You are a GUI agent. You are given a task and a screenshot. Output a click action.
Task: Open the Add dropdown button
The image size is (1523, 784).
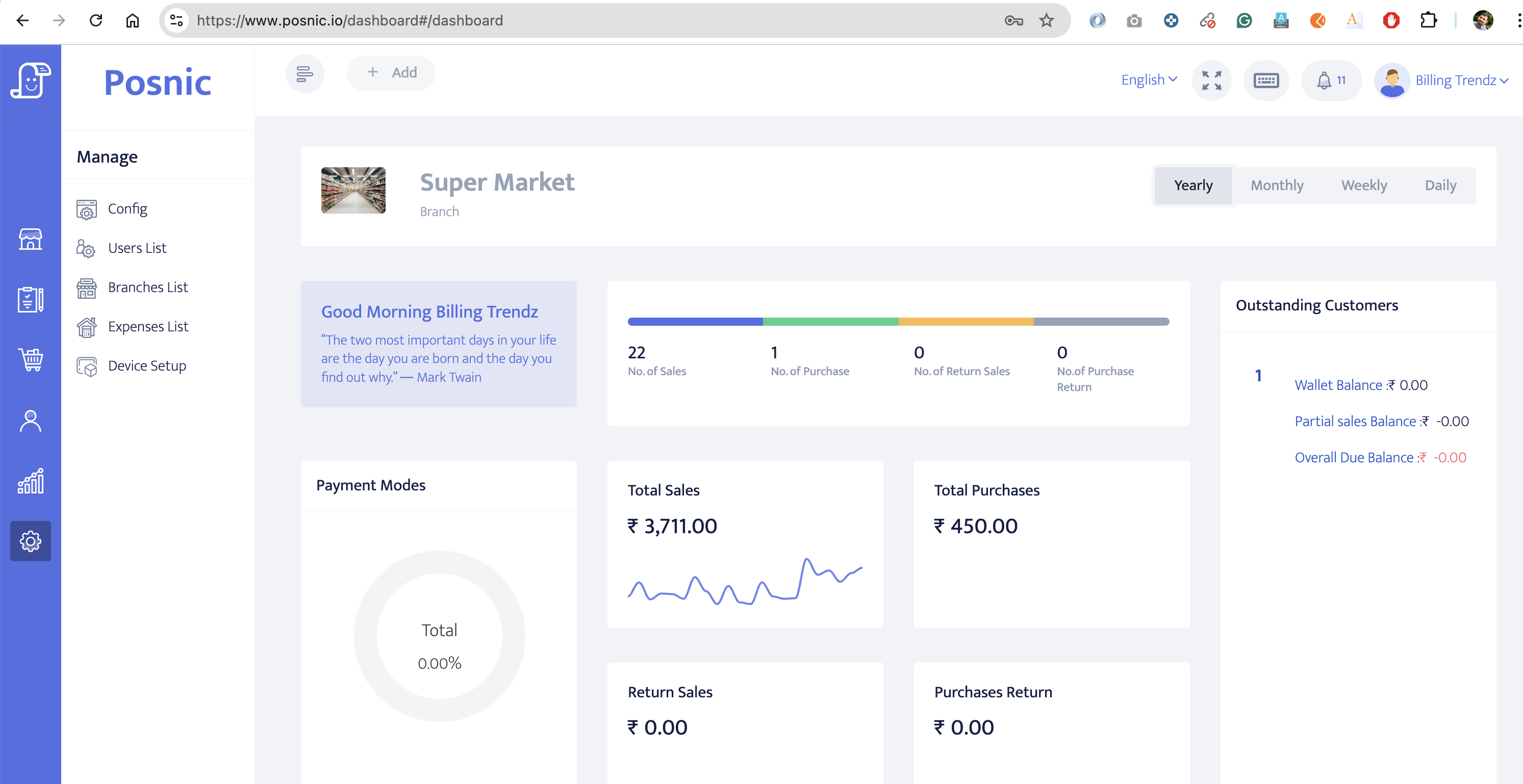[x=391, y=73]
